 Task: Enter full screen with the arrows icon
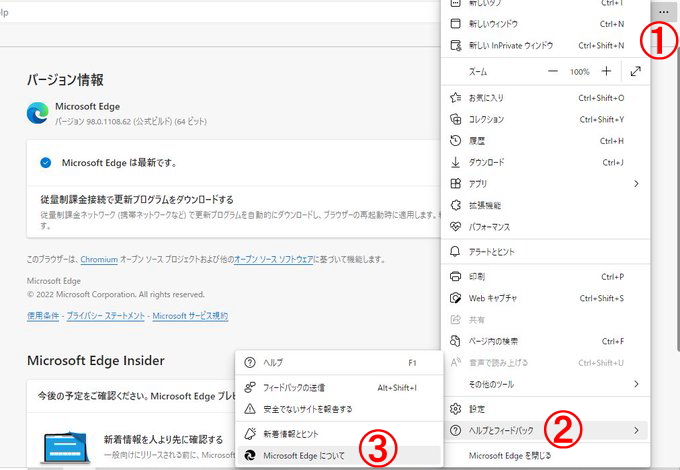[x=635, y=71]
